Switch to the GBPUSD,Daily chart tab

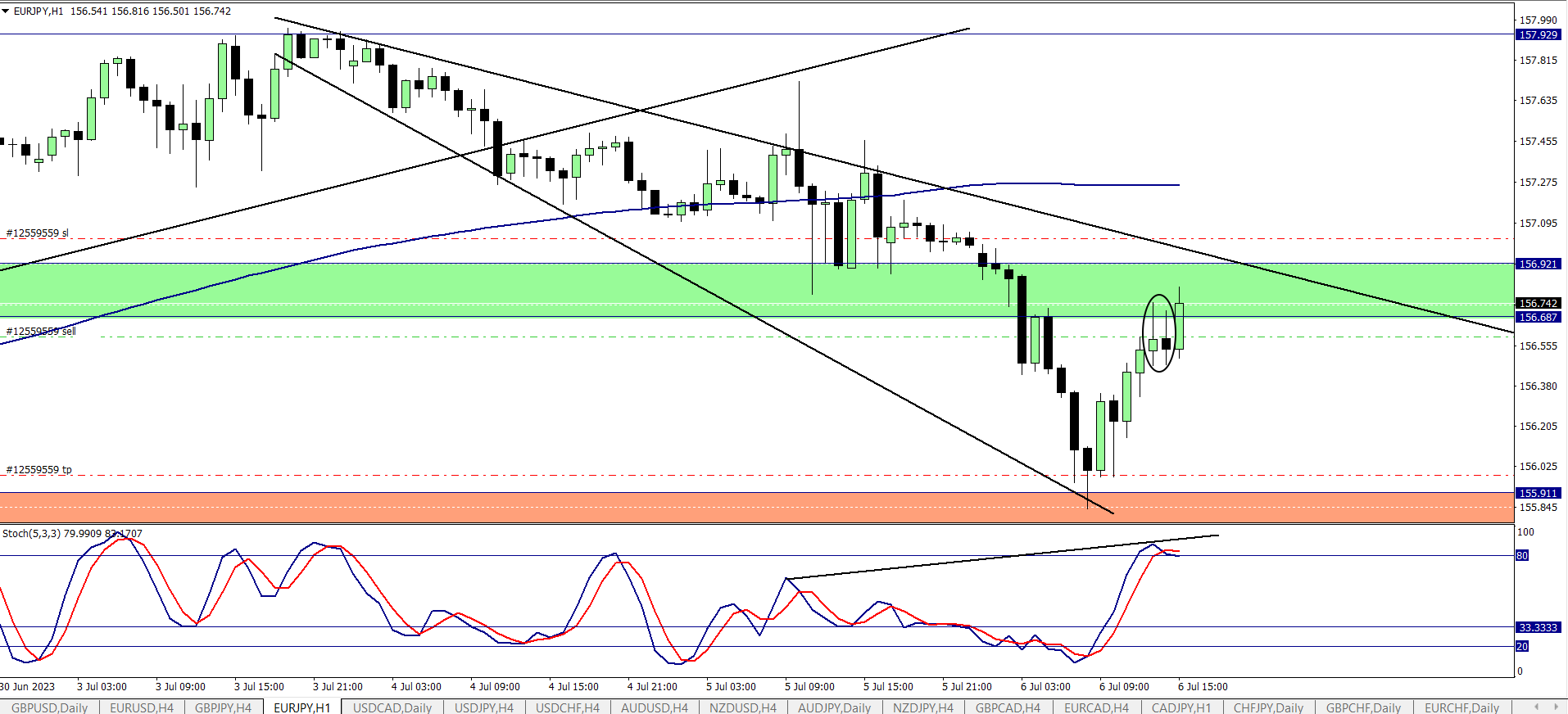click(49, 707)
